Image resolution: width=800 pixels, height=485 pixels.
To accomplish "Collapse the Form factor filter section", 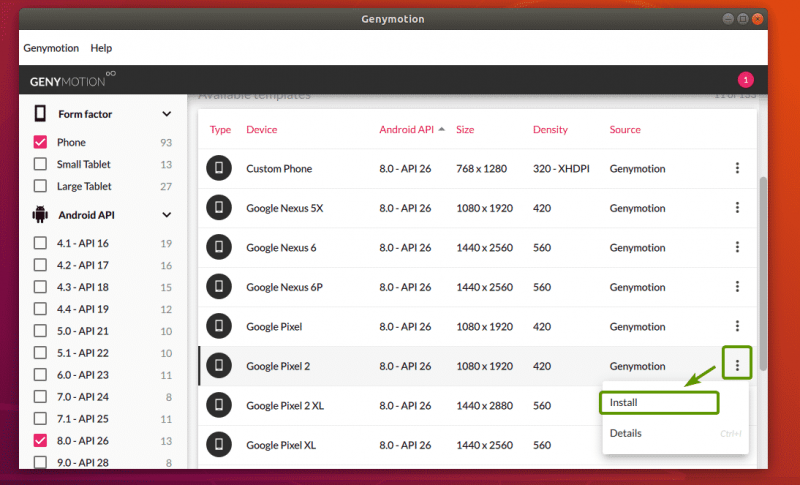I will (166, 114).
